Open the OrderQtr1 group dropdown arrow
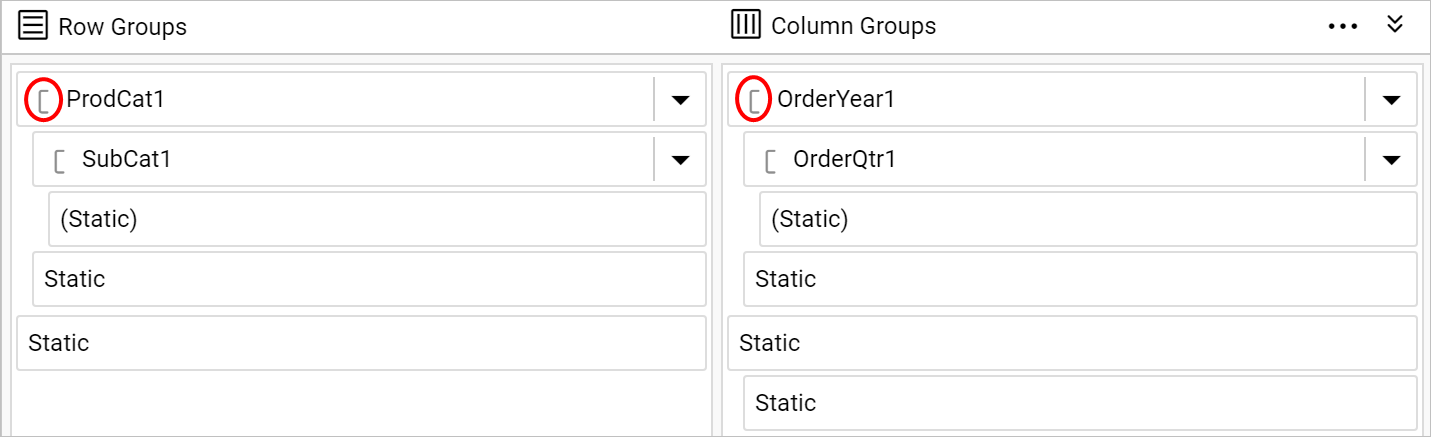Viewport: 1431px width, 437px height. coord(1391,160)
